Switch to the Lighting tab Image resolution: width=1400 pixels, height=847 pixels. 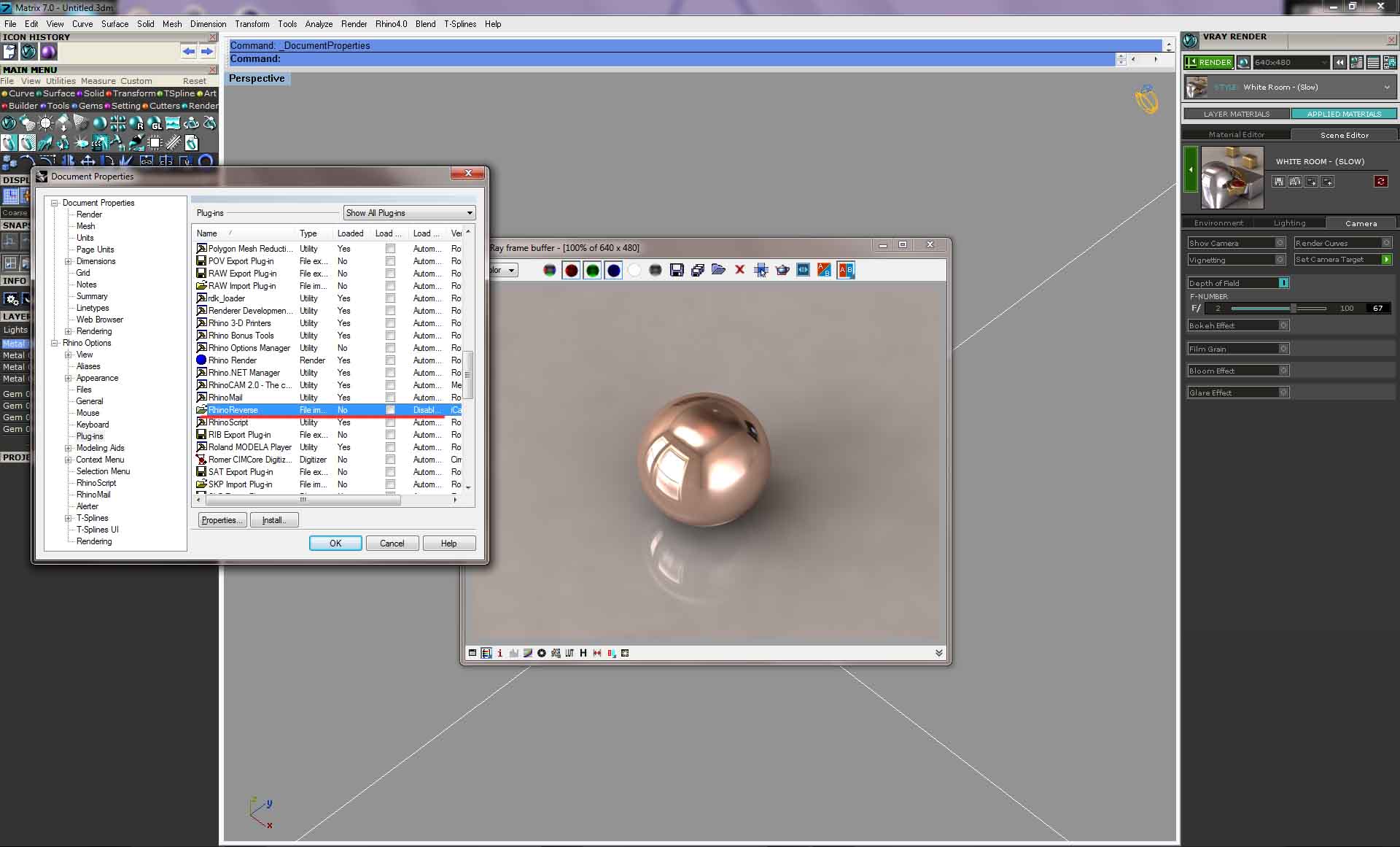click(1289, 223)
